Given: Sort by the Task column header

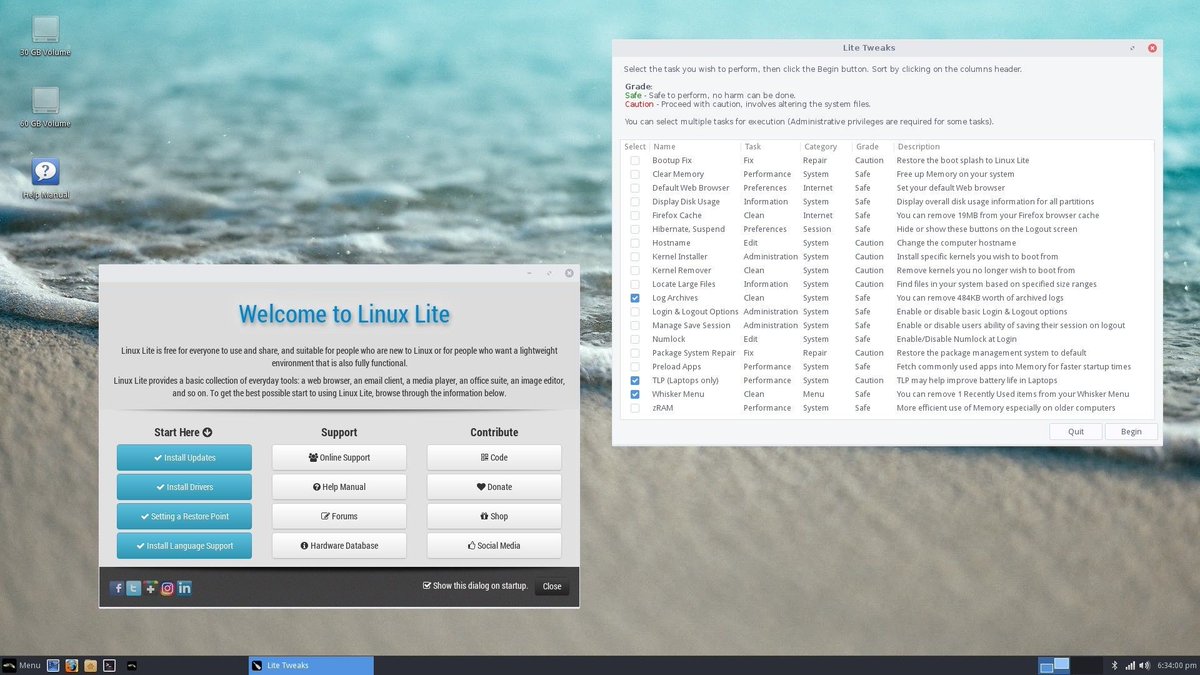Looking at the screenshot, I should [x=770, y=146].
